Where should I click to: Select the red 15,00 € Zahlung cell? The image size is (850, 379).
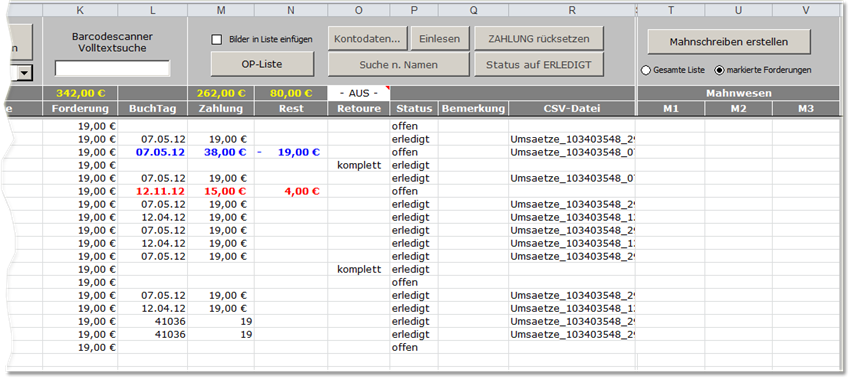[x=221, y=191]
